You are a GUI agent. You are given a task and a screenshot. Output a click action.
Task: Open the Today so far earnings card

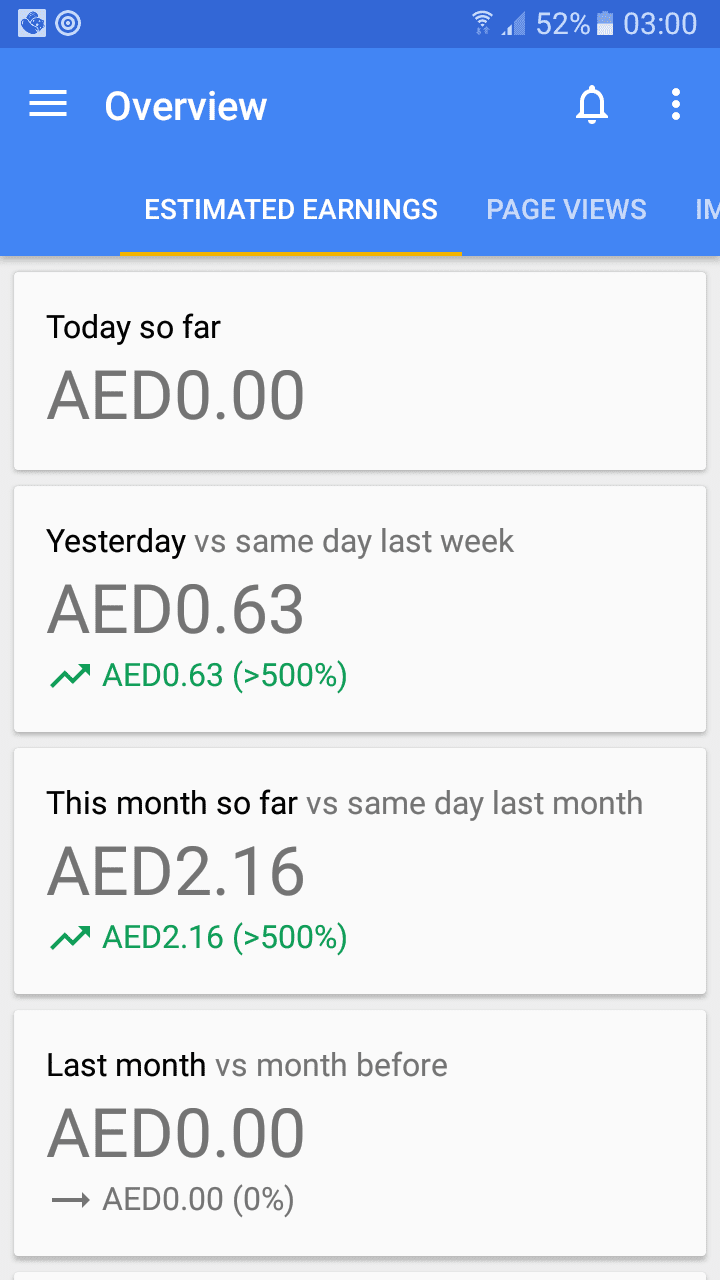pos(360,371)
